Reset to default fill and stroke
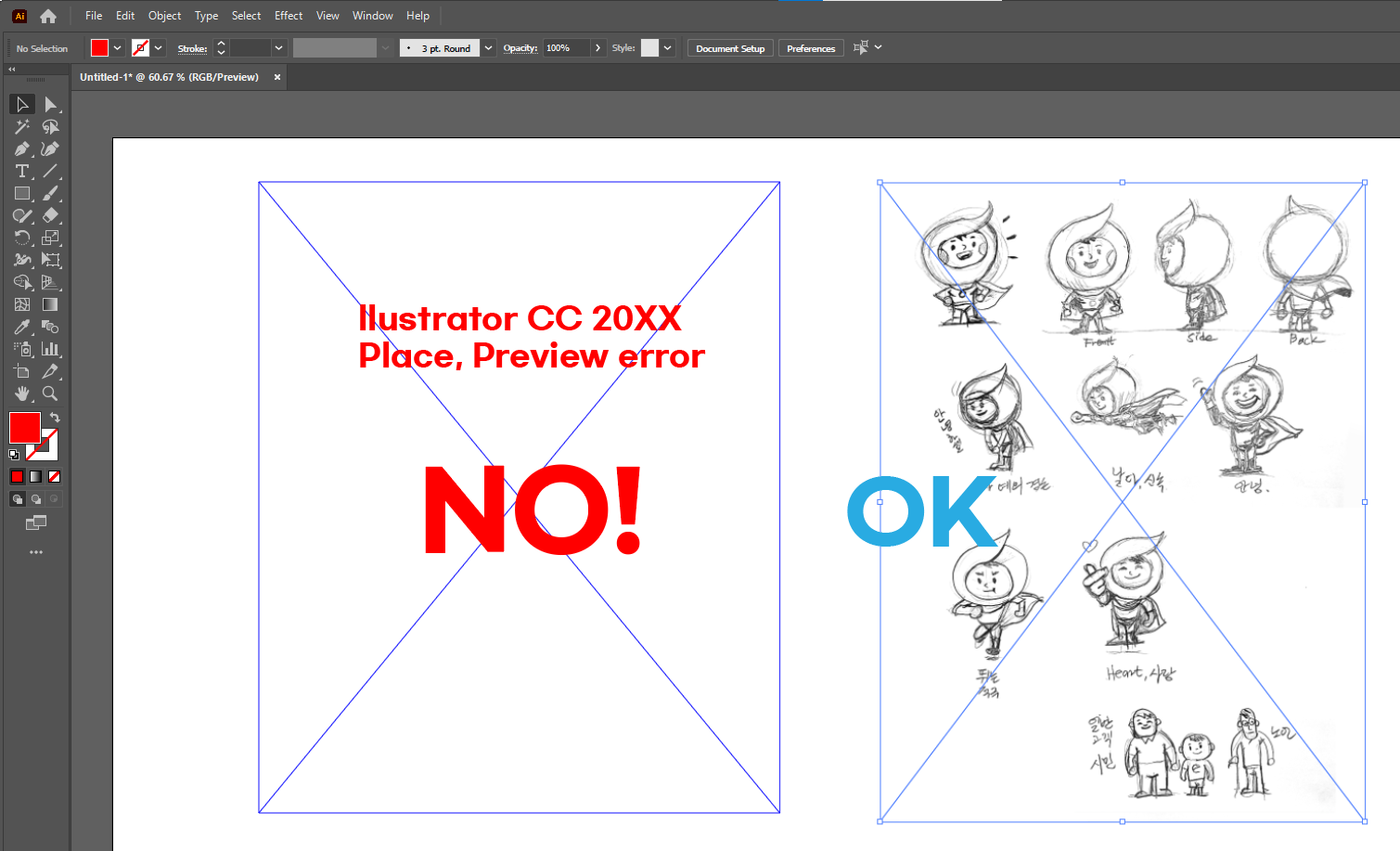Image resolution: width=1400 pixels, height=851 pixels. pos(14,455)
